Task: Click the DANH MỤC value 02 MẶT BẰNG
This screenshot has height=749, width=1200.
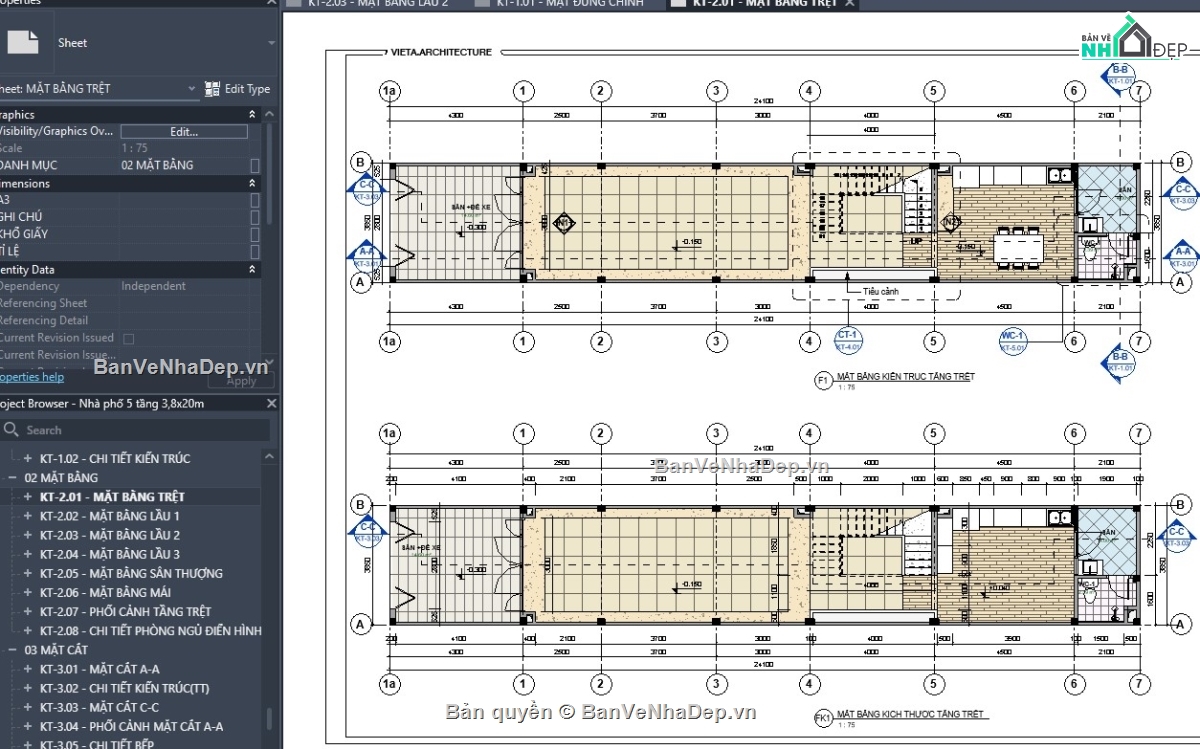Action: [157, 165]
